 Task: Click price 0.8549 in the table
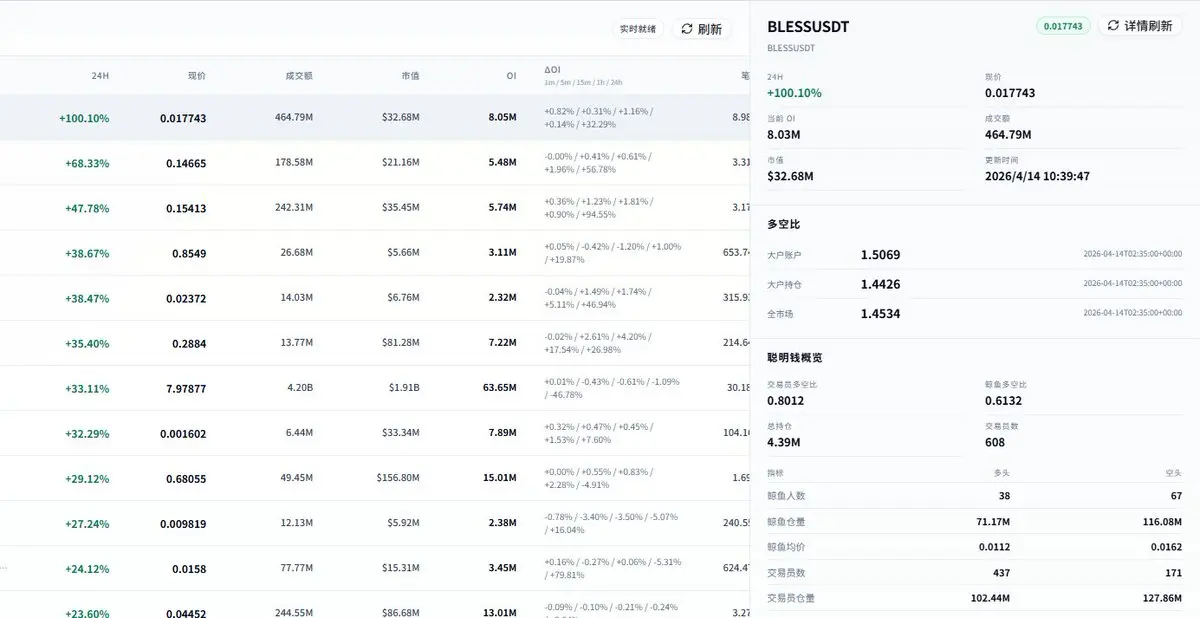pyautogui.click(x=189, y=254)
